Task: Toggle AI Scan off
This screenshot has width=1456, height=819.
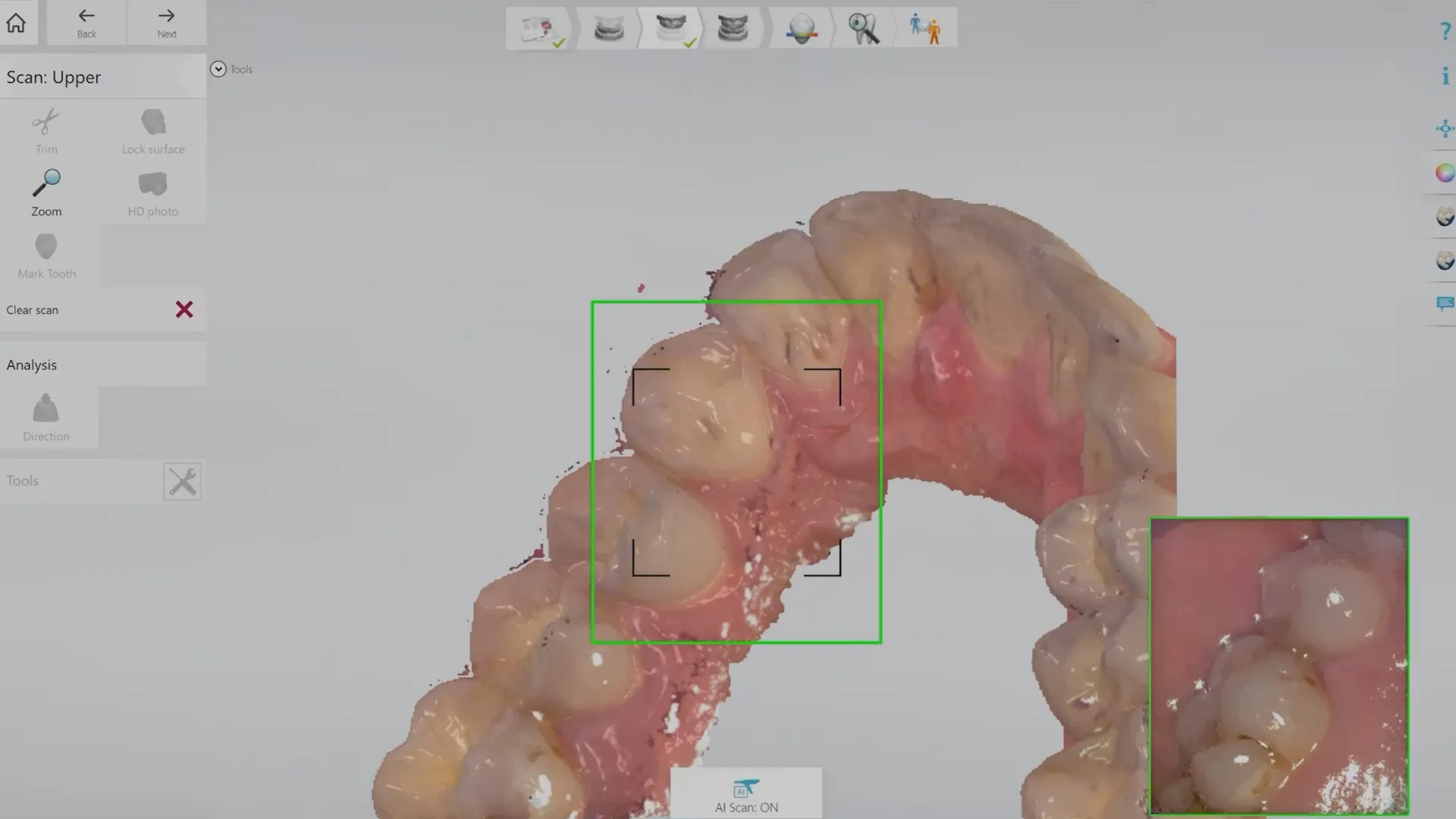Action: 746,792
